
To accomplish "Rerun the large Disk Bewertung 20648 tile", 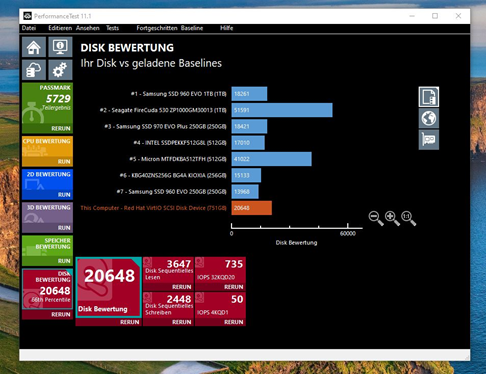I will (x=130, y=322).
